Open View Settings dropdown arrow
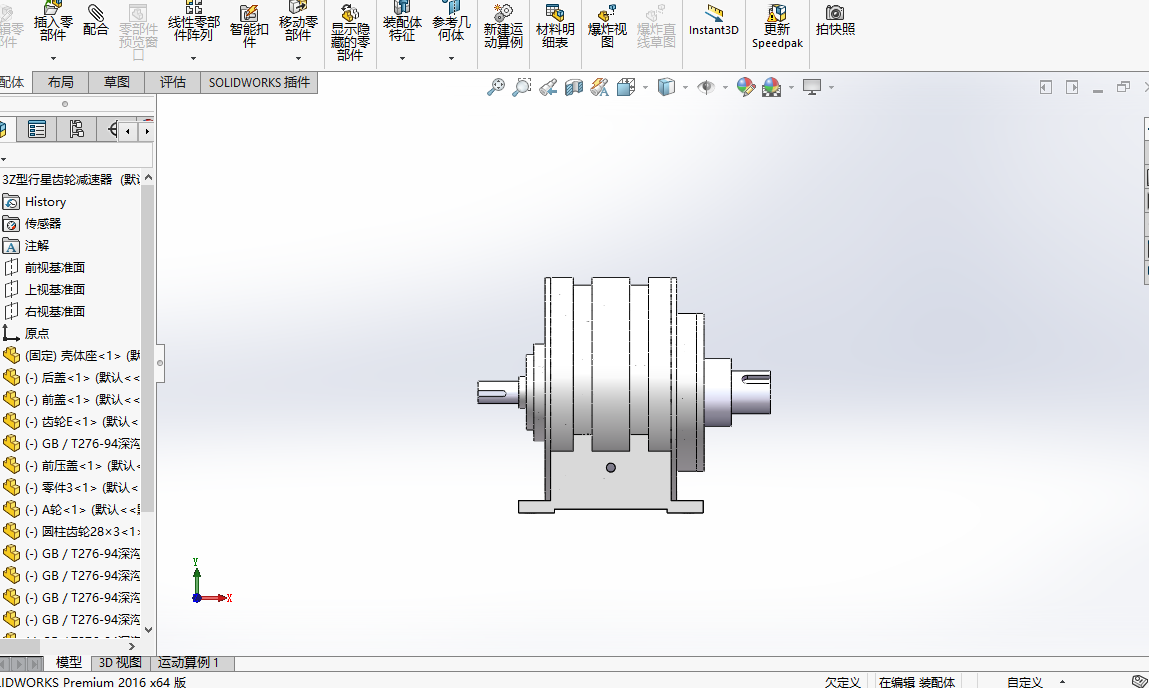 click(x=831, y=87)
